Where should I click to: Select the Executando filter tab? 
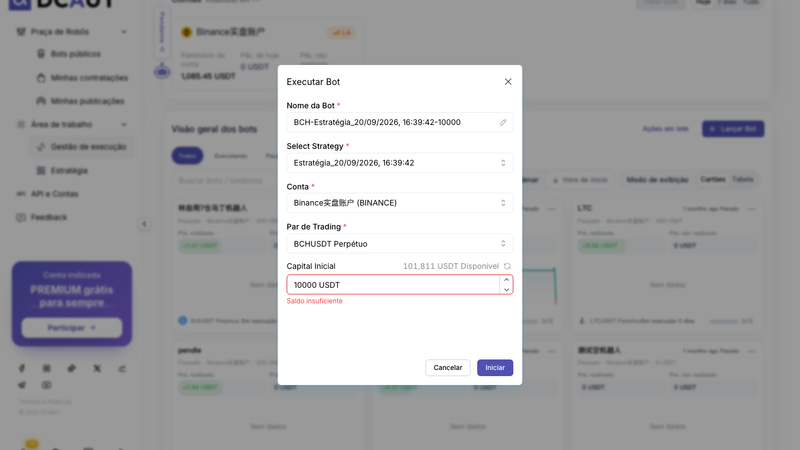[231, 156]
